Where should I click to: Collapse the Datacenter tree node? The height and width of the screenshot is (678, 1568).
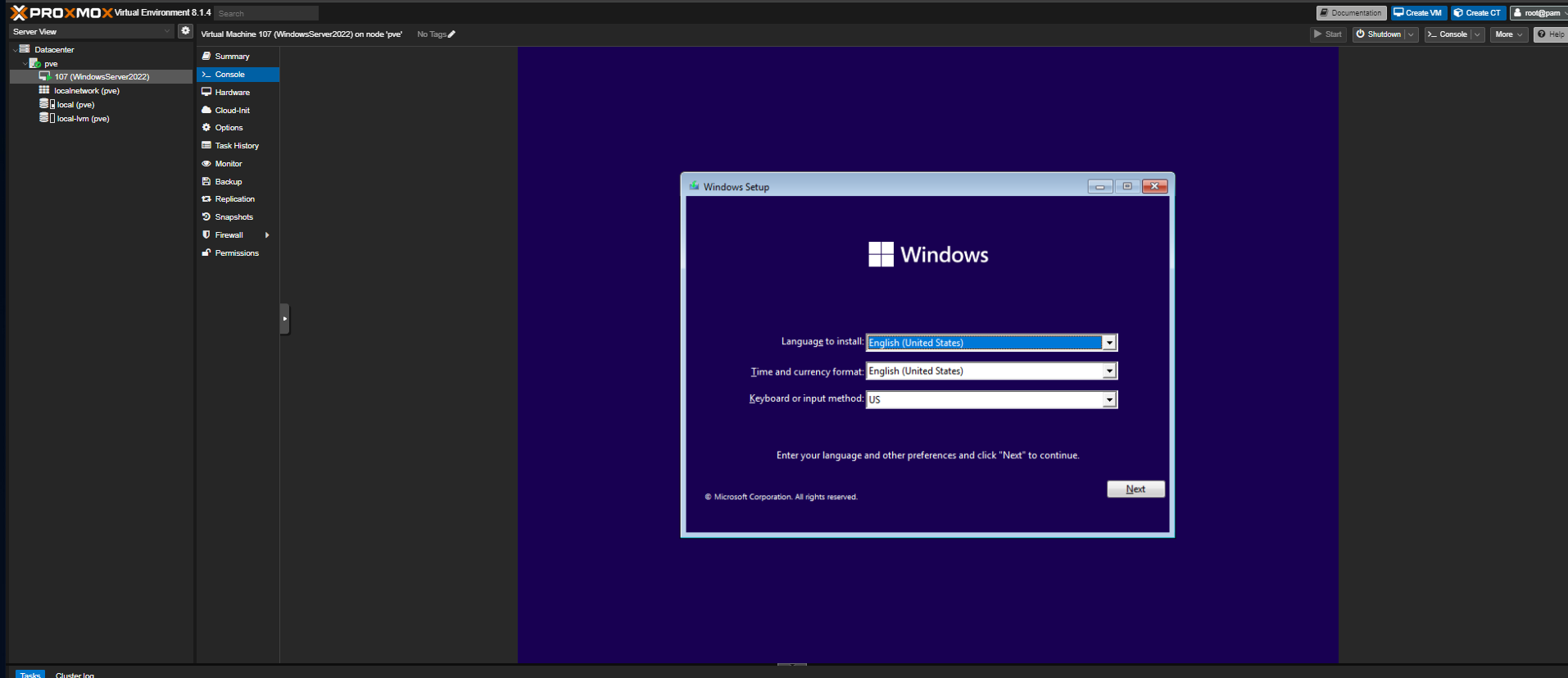(x=15, y=50)
